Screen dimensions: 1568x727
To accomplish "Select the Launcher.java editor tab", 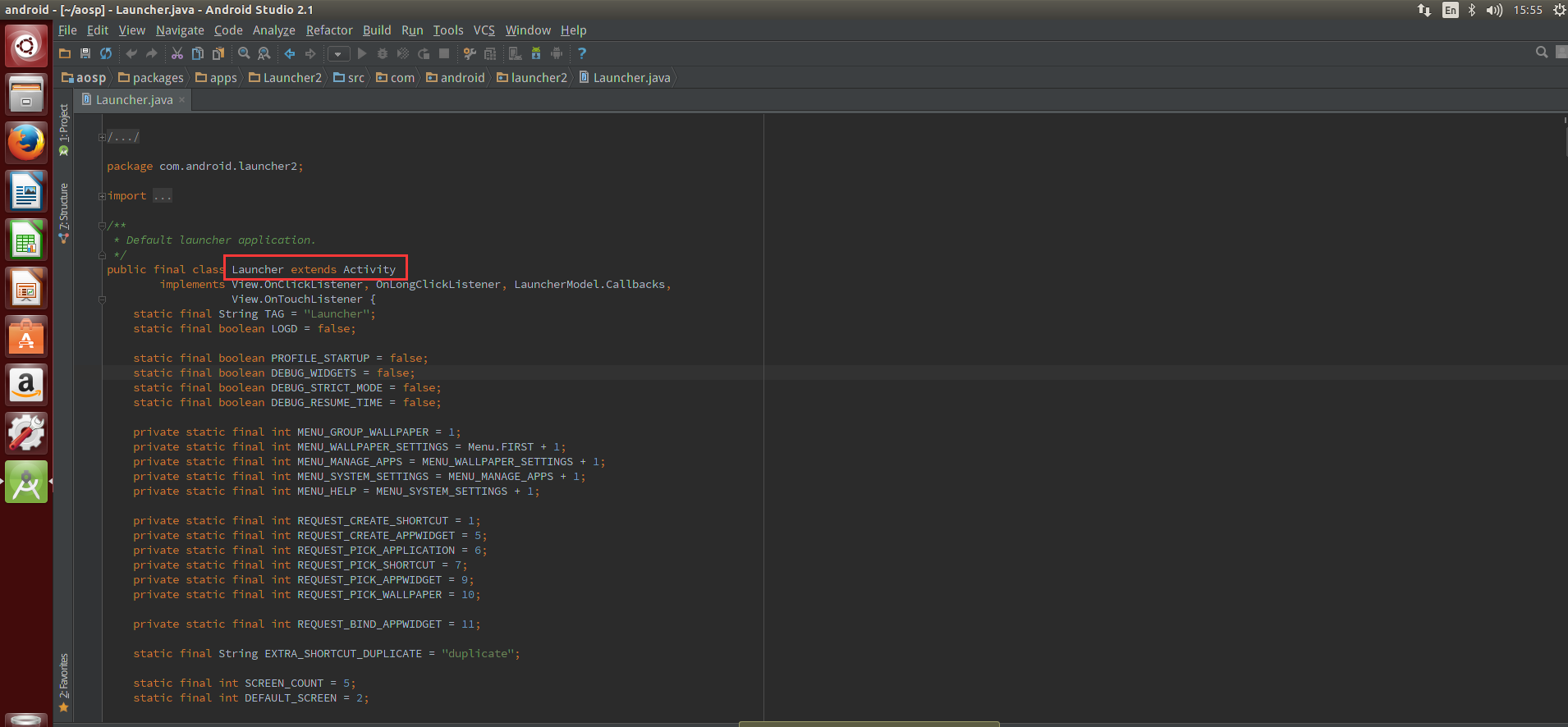I will pos(135,100).
